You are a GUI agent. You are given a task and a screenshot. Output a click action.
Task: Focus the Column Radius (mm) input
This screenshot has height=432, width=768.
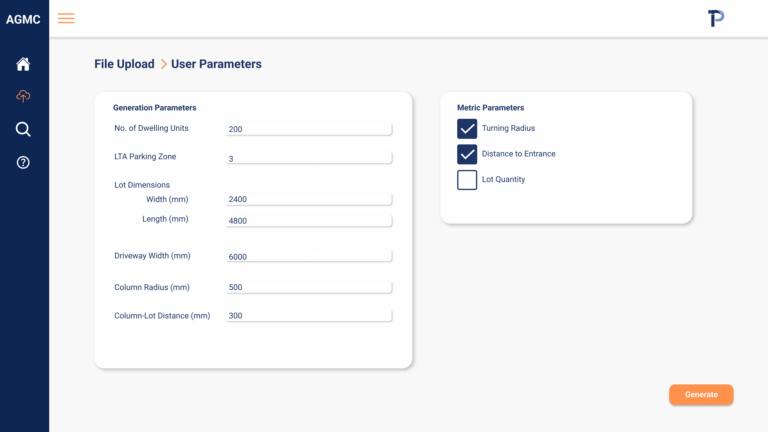pos(309,287)
